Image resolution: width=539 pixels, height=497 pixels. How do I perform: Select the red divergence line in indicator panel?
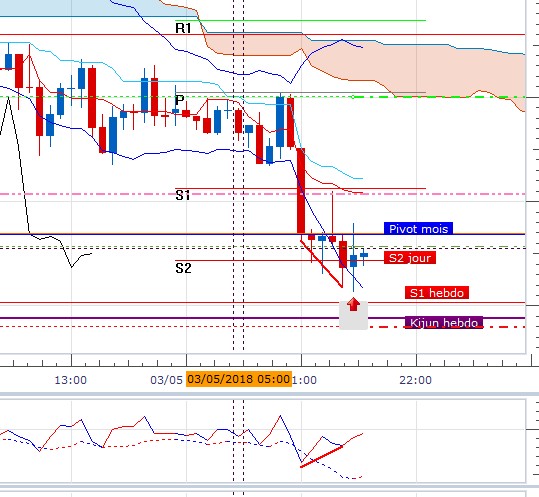coord(321,456)
